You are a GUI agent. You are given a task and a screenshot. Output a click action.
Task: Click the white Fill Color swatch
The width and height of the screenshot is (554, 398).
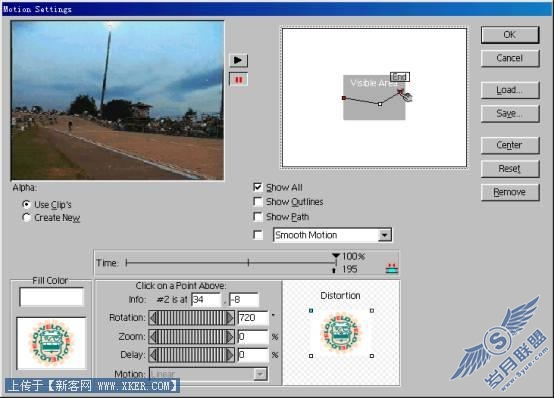coord(52,297)
